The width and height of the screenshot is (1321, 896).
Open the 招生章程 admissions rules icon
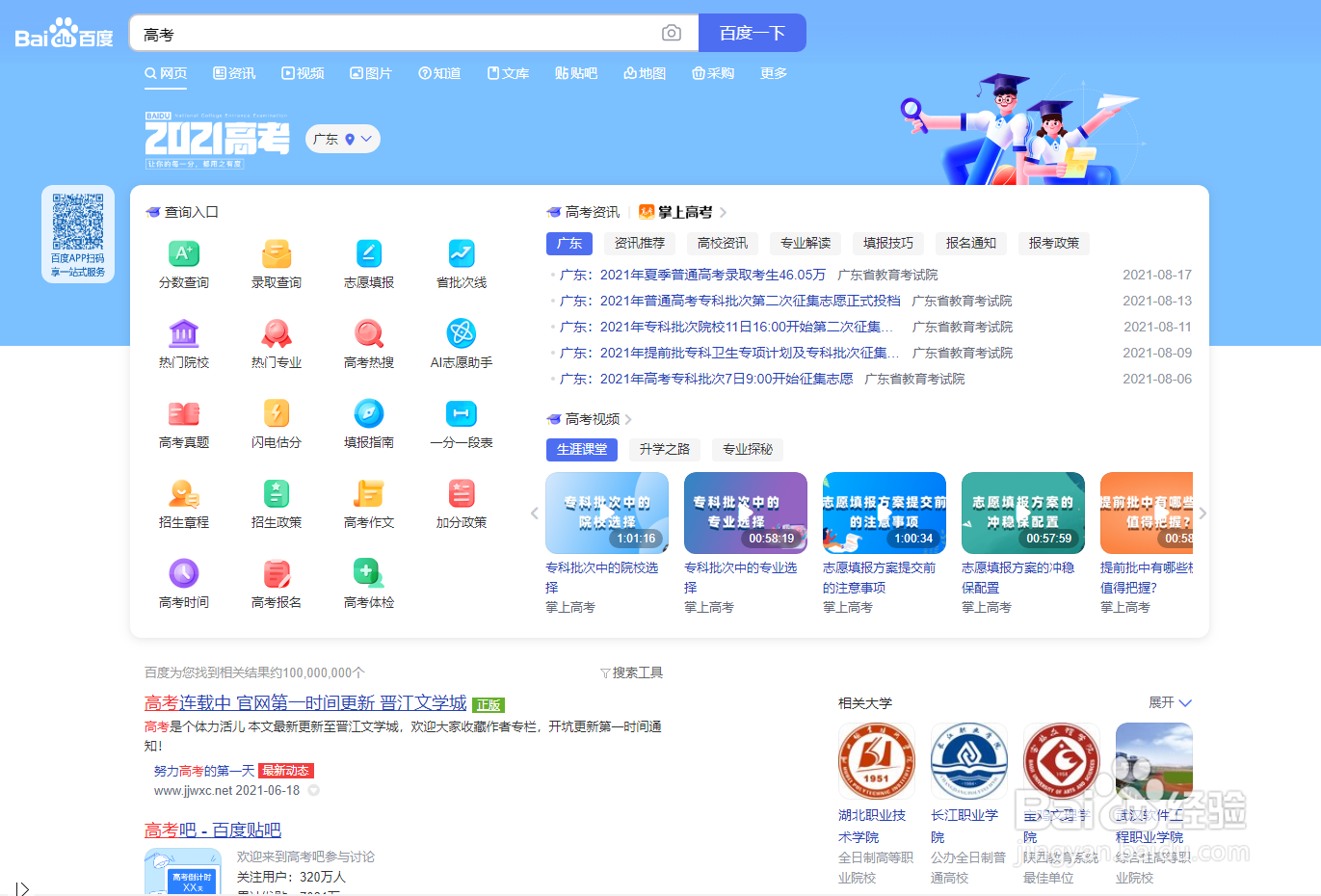click(184, 493)
